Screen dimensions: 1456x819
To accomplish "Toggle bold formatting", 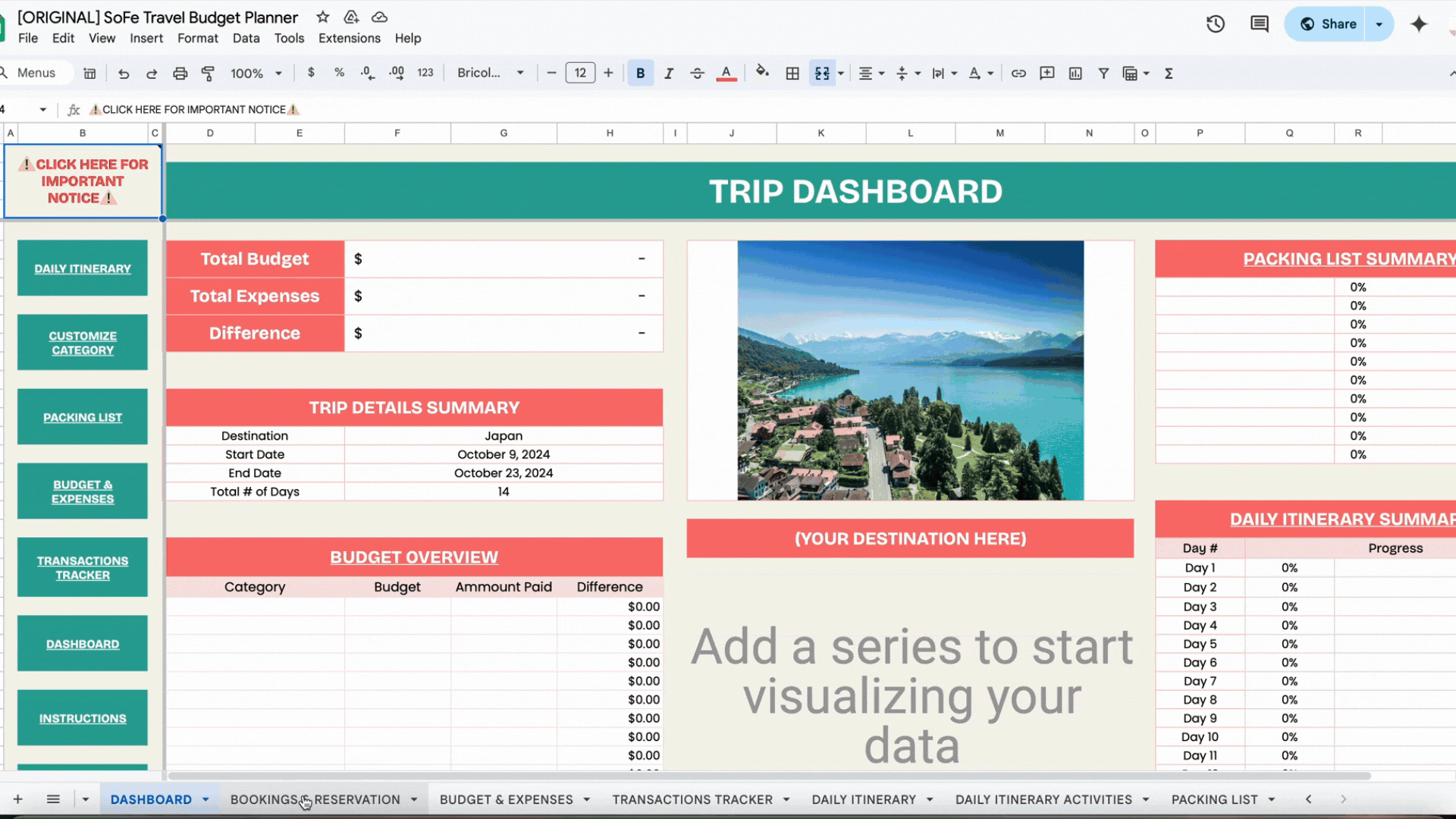I will click(x=641, y=74).
